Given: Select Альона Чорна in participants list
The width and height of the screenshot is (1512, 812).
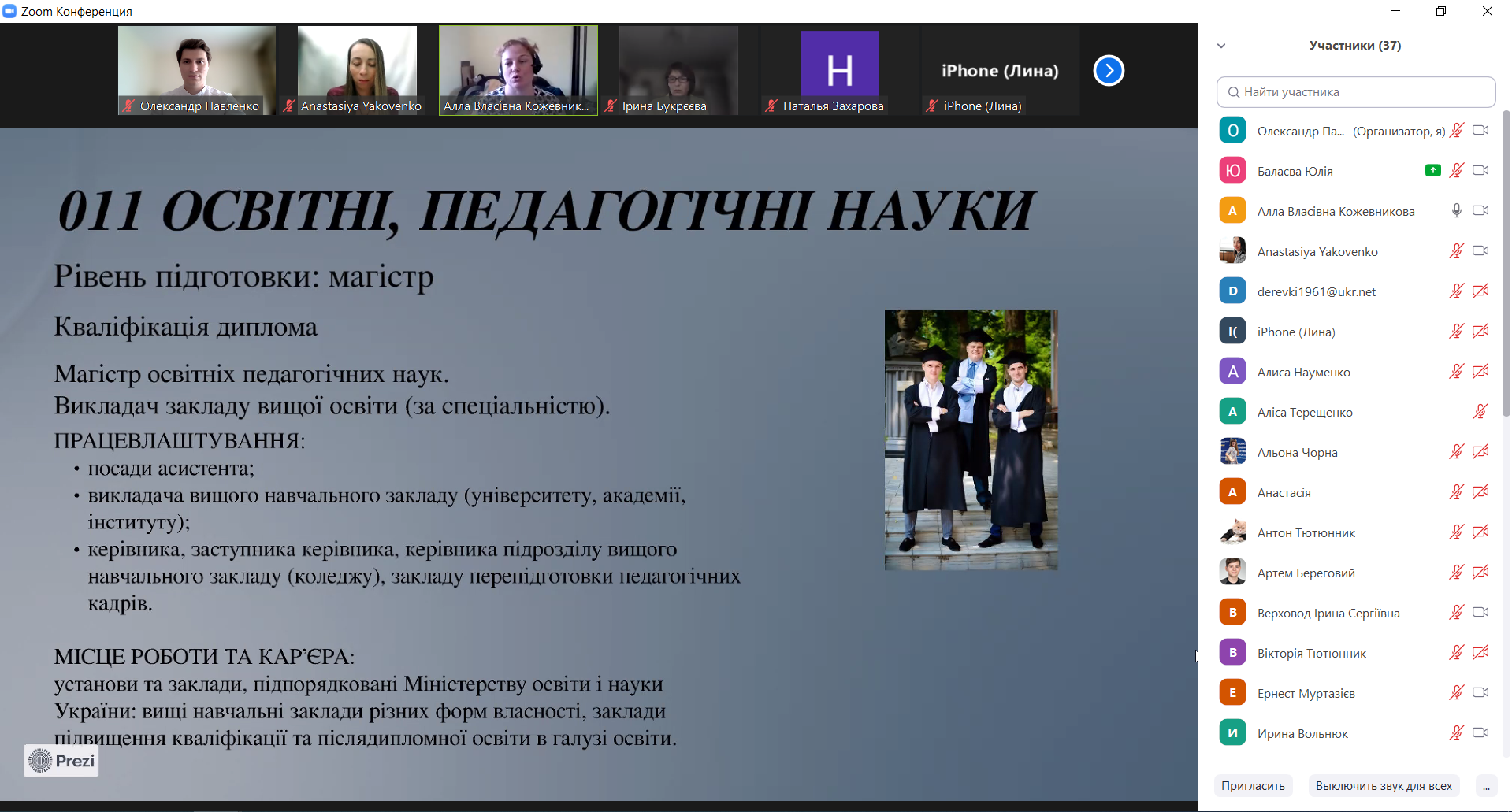Looking at the screenshot, I should pos(1297,453).
